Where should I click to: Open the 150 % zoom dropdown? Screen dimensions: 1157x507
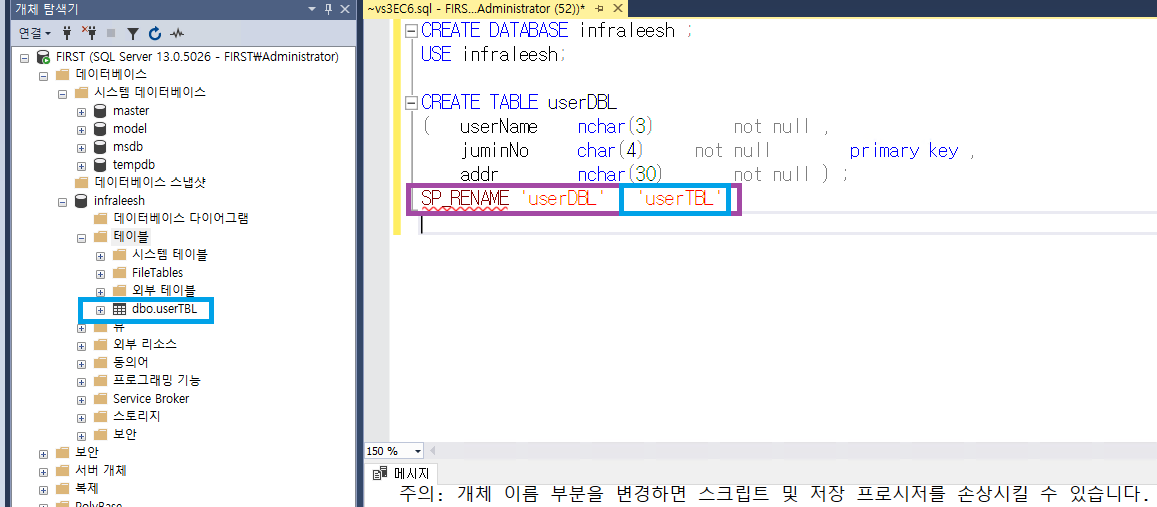pos(418,451)
